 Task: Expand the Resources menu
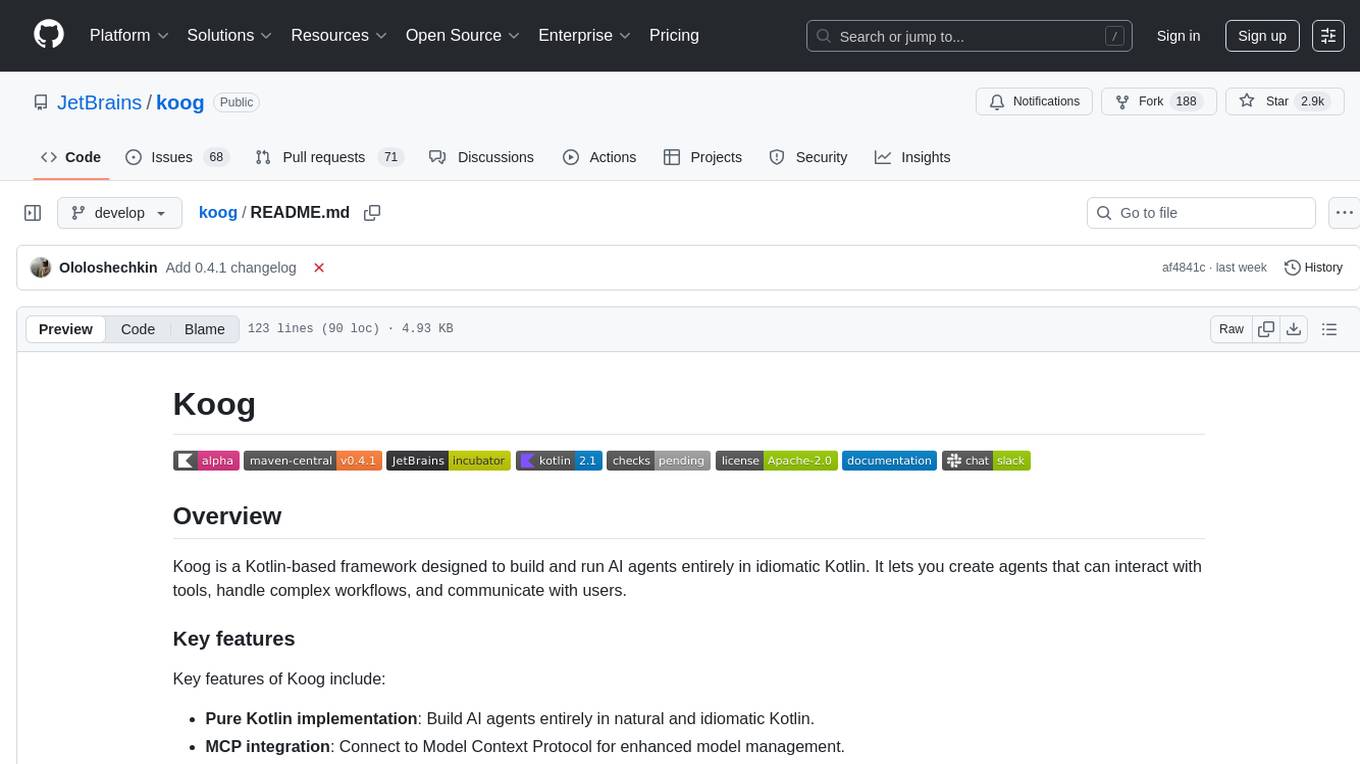point(339,35)
